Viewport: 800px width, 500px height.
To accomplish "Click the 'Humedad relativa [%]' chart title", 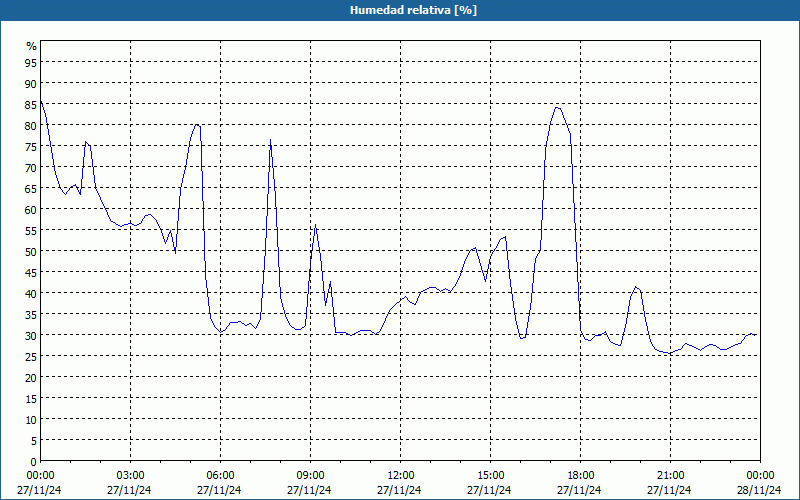I will (x=413, y=10).
